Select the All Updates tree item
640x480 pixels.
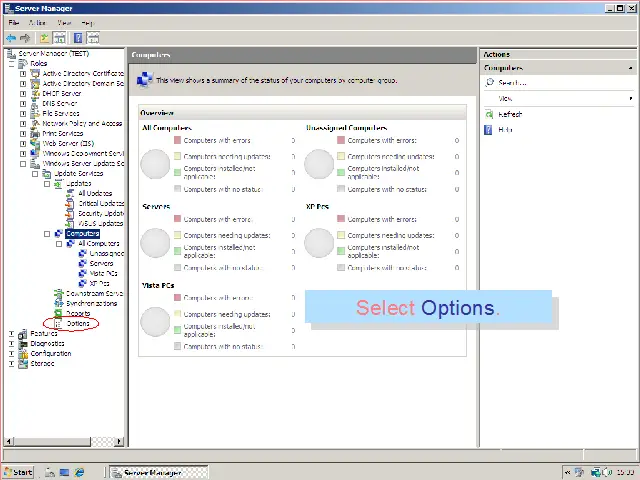click(95, 193)
